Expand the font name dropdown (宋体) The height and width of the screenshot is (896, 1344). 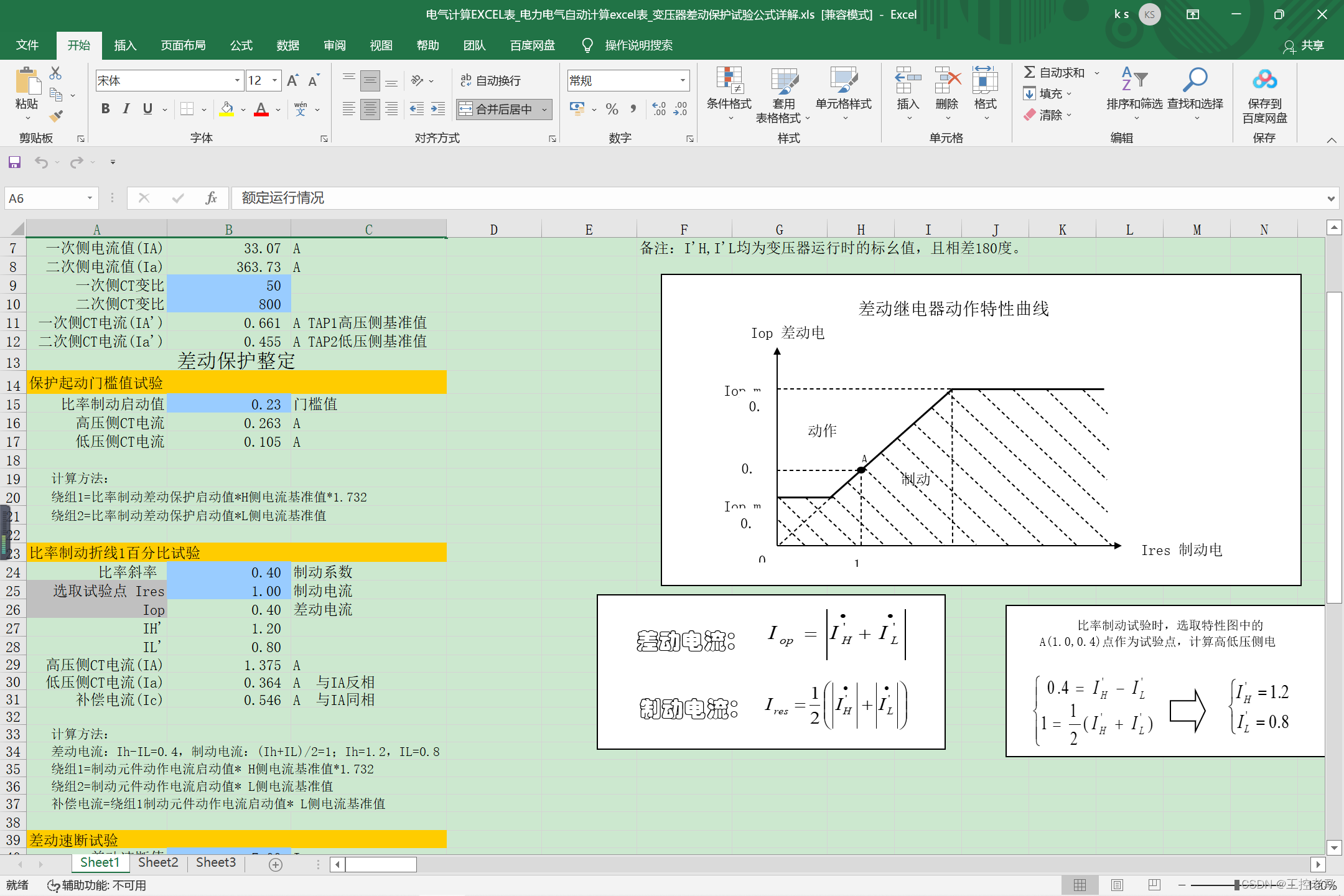tap(237, 80)
